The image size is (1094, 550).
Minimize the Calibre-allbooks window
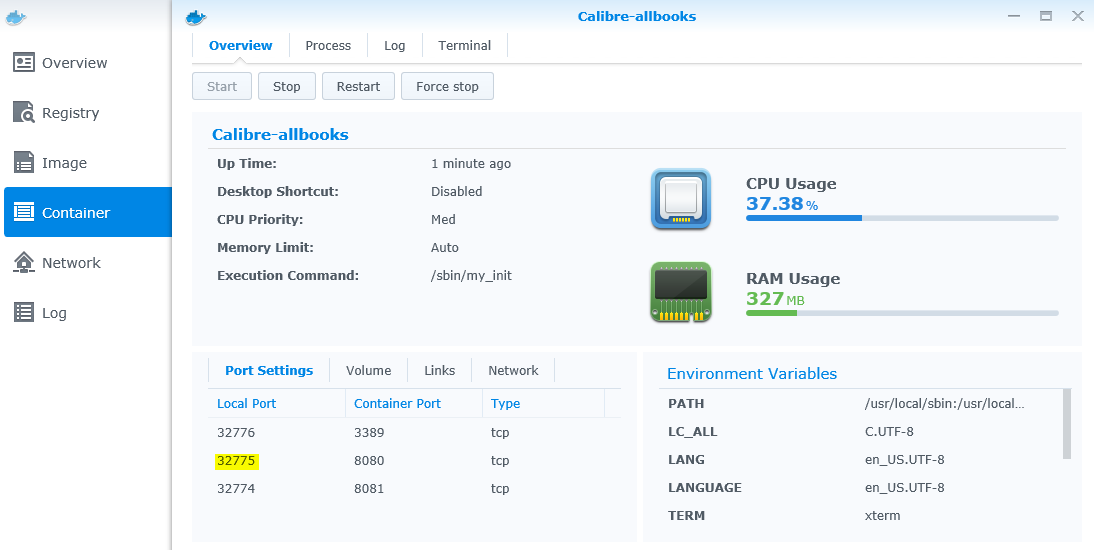[1014, 16]
